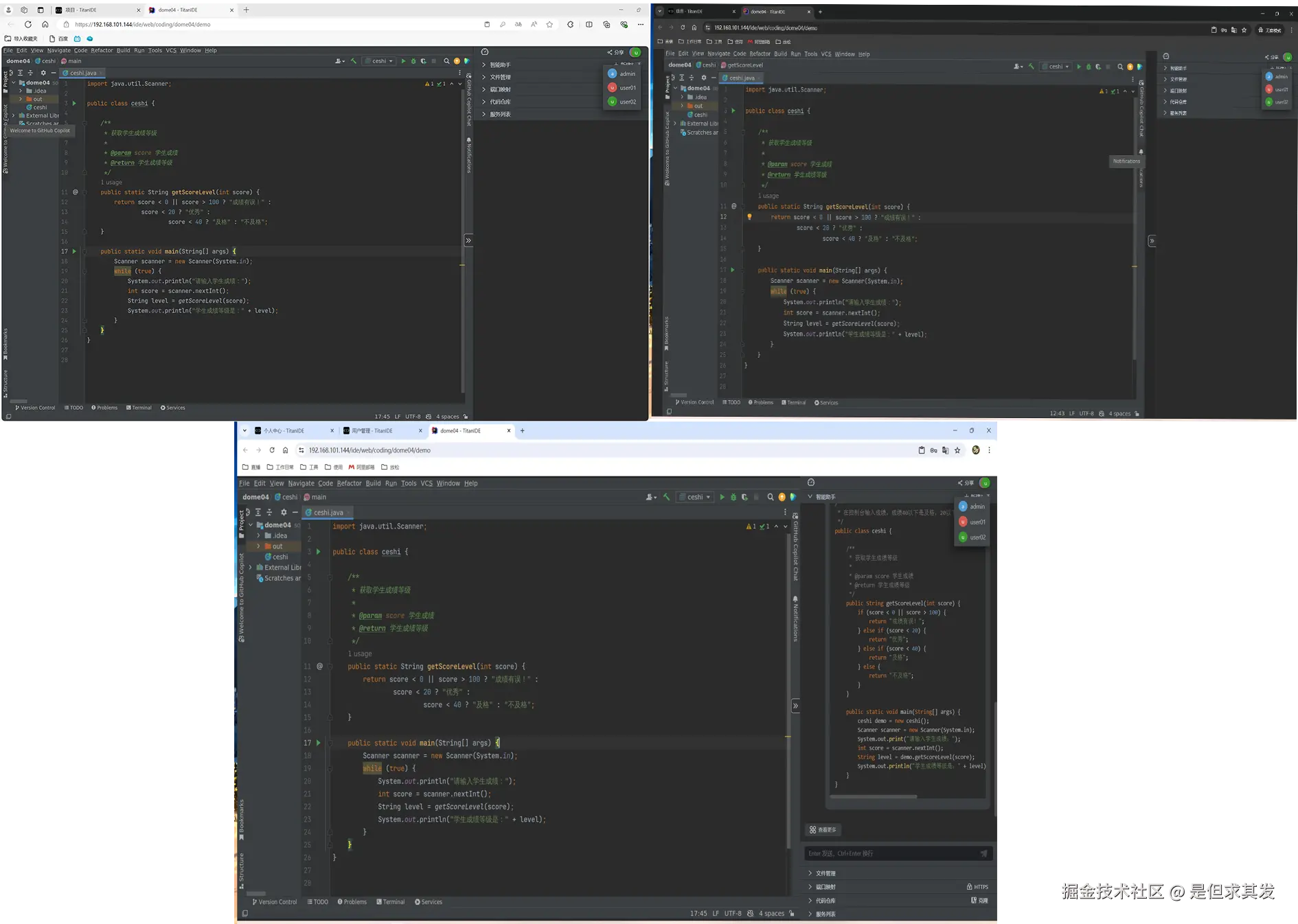Select the ceshi.java editor tab in bottom window
Image resolution: width=1298 pixels, height=924 pixels.
point(328,513)
